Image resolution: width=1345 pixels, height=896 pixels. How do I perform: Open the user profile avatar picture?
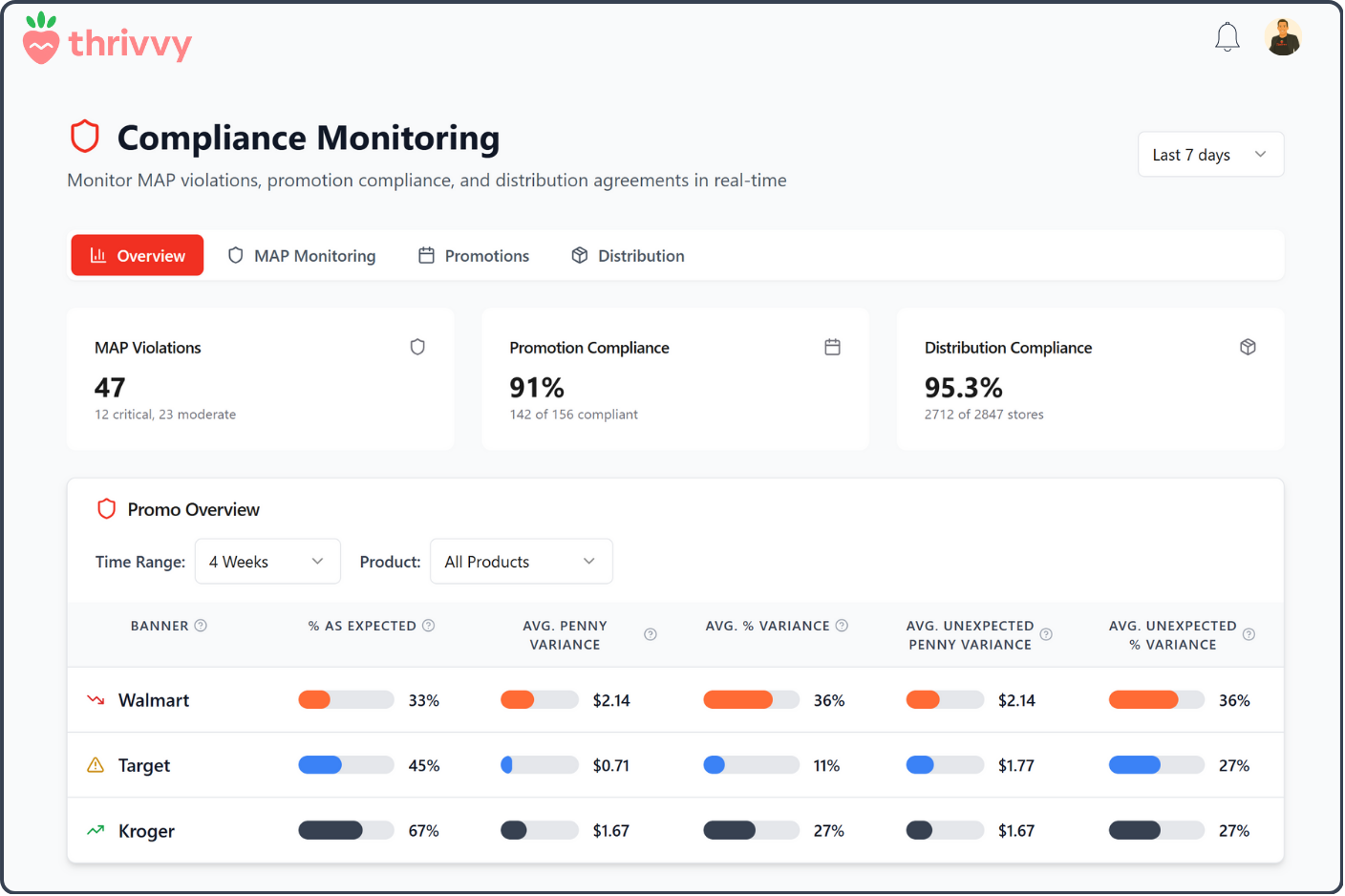pos(1283,36)
